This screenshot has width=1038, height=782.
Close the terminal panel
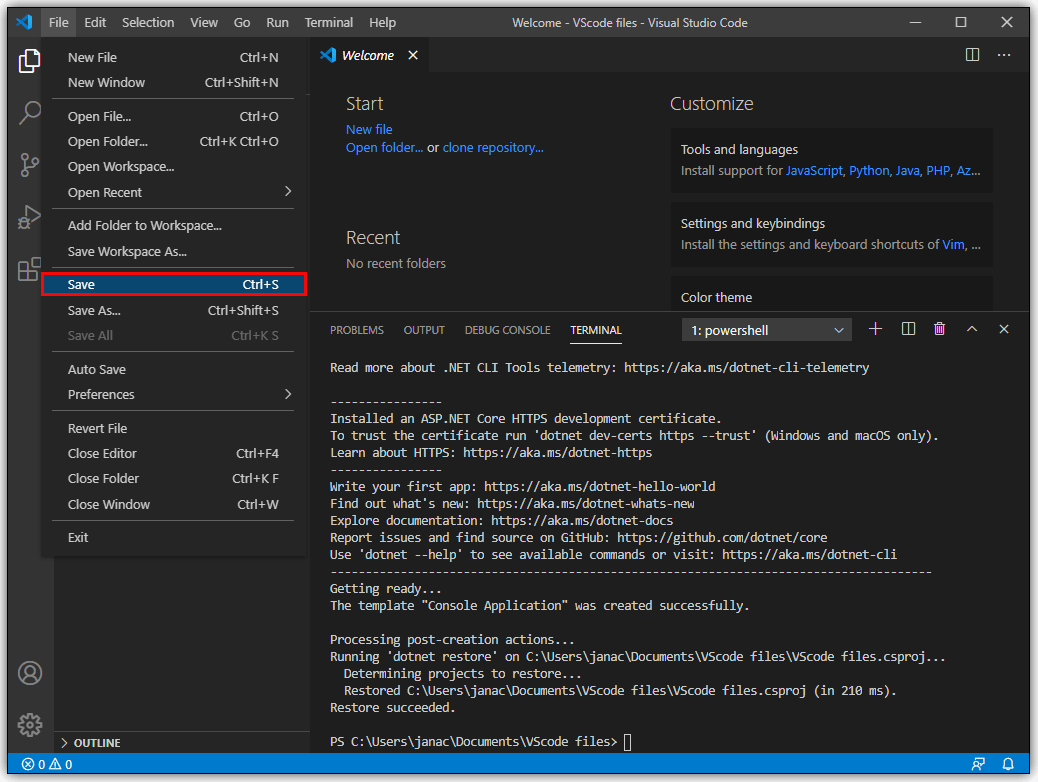1004,329
